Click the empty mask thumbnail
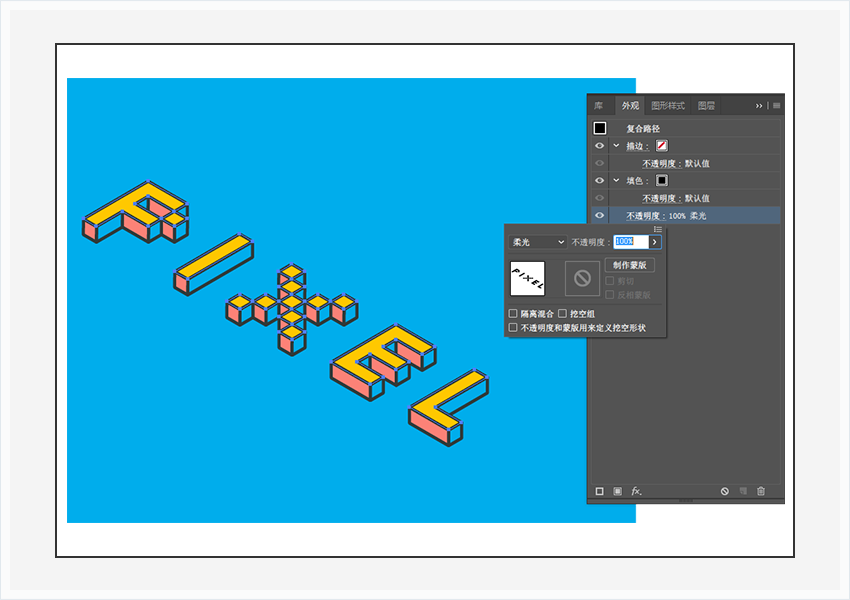Screen dimensions: 850x600 tap(582, 279)
